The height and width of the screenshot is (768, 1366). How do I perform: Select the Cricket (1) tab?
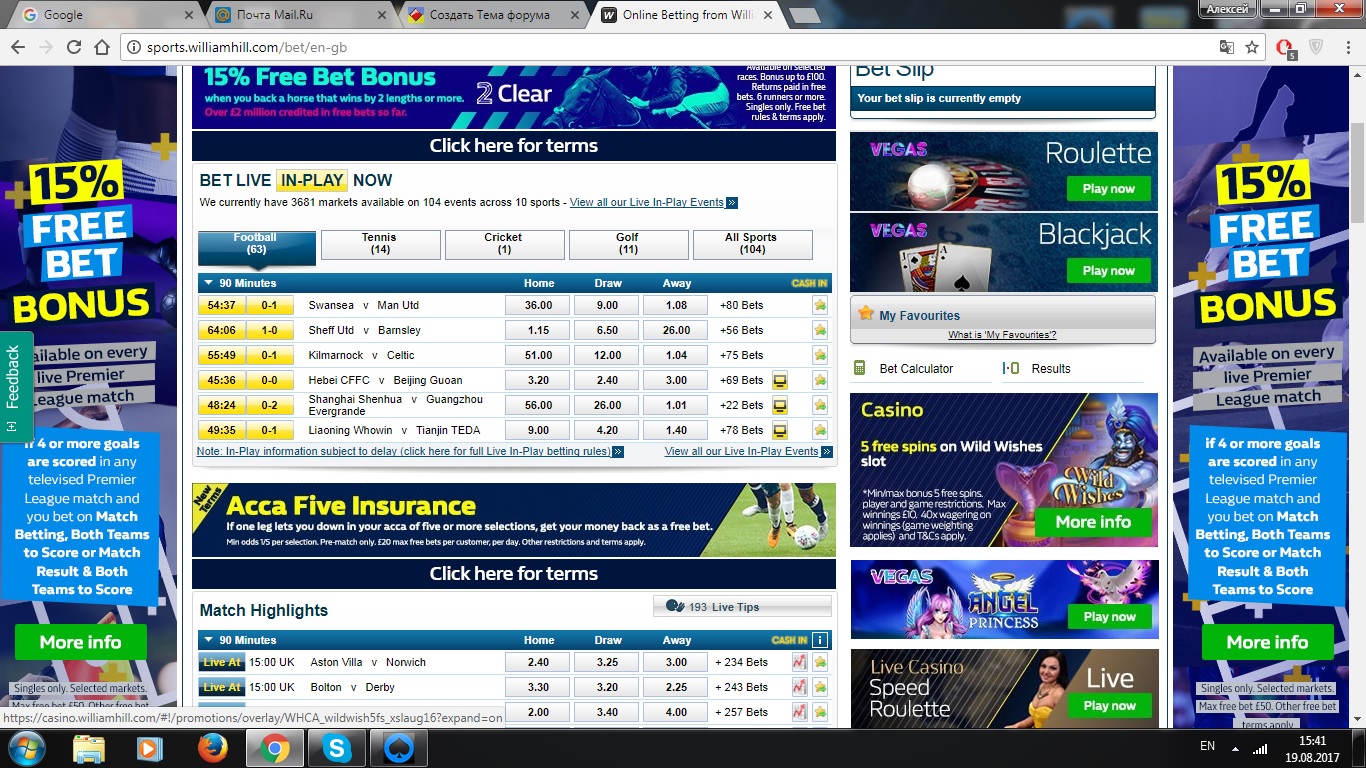point(504,244)
